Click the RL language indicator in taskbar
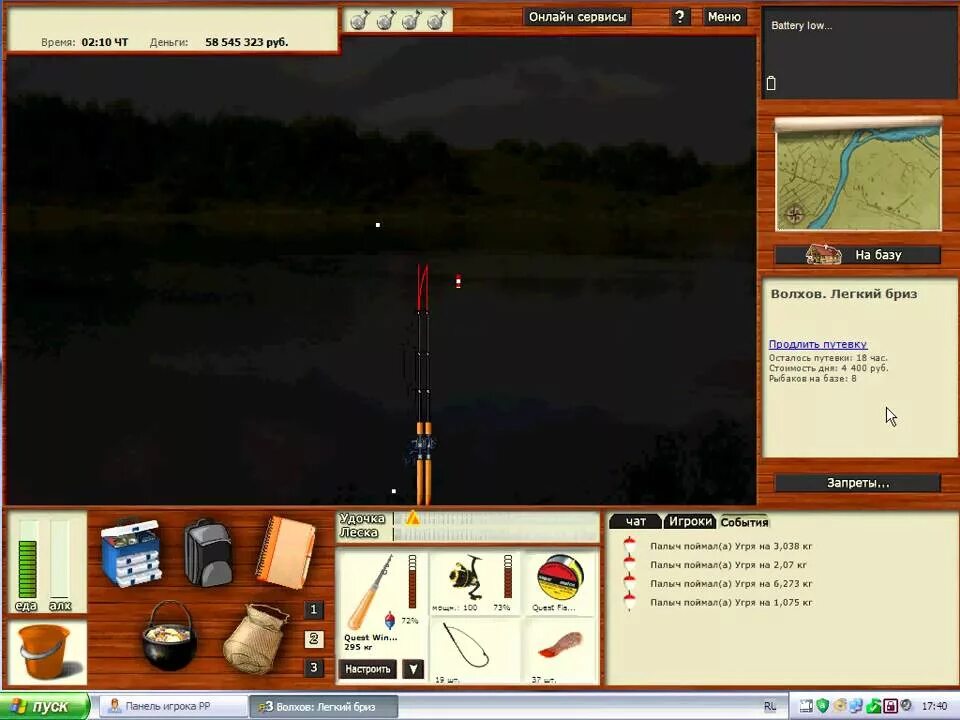 click(x=770, y=707)
